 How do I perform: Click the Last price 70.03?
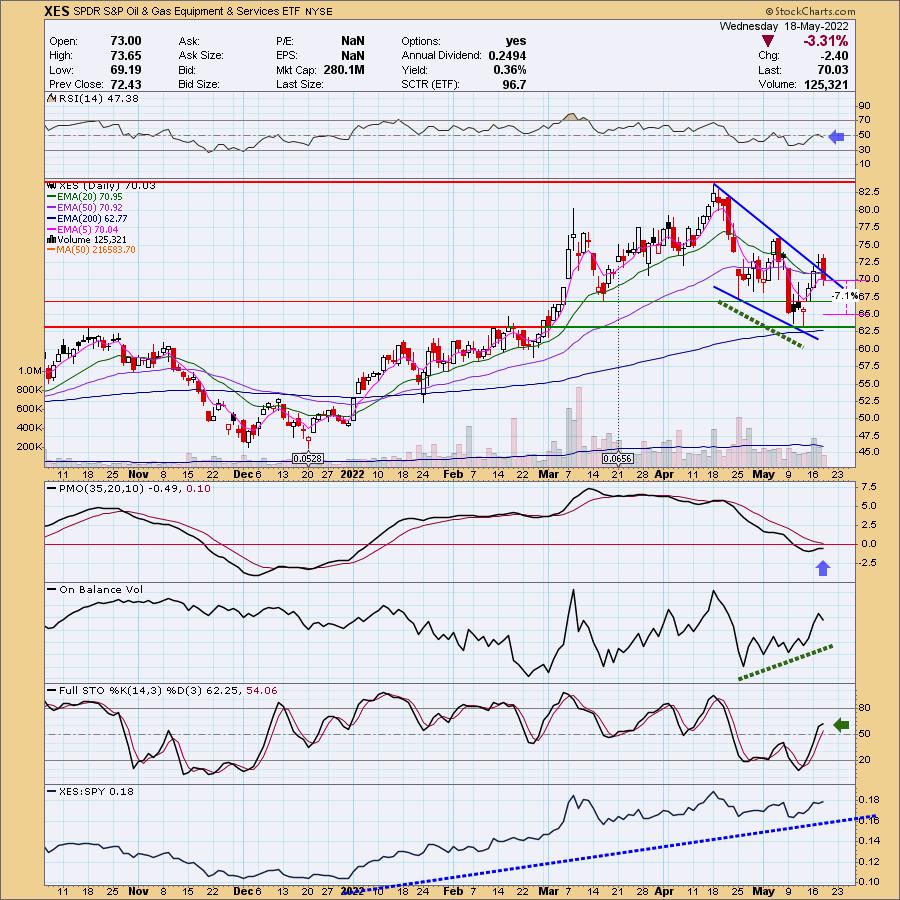point(832,70)
